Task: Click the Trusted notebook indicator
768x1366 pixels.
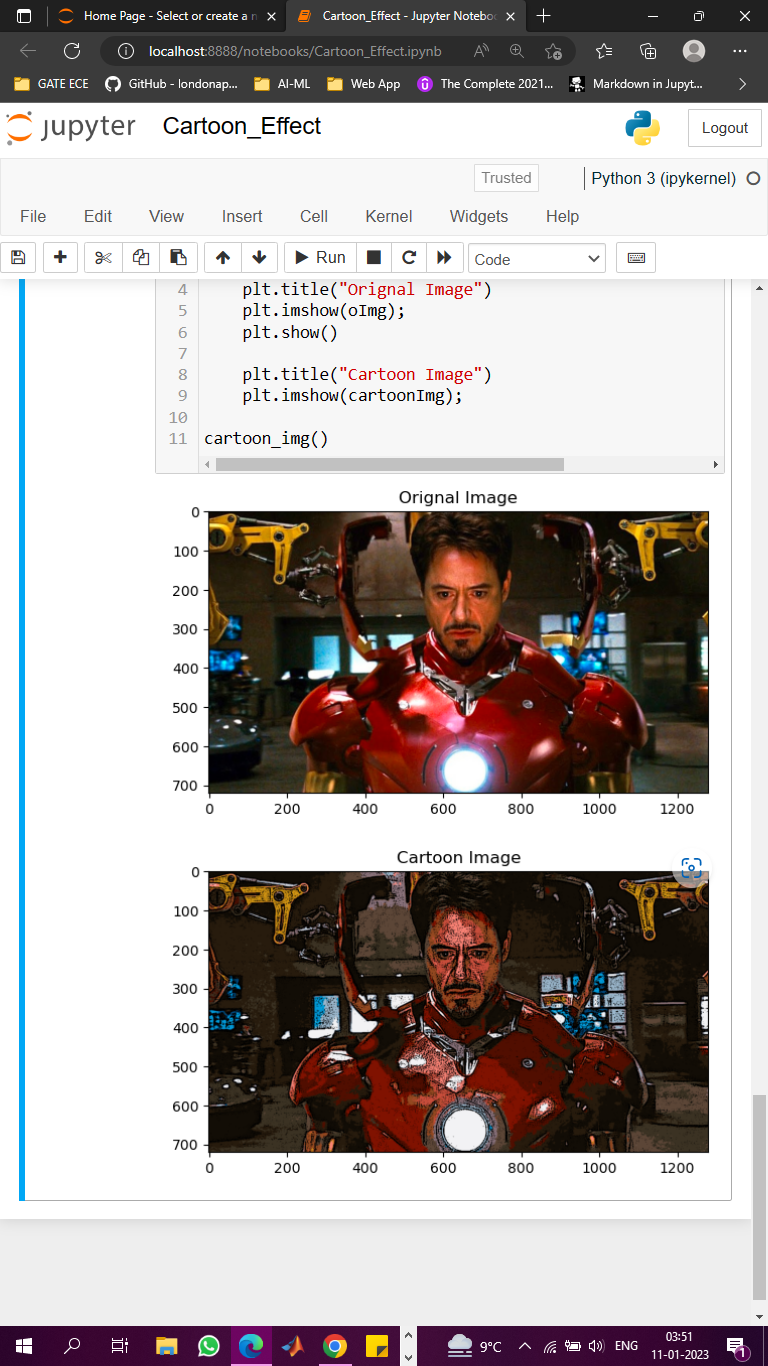Action: (x=506, y=178)
